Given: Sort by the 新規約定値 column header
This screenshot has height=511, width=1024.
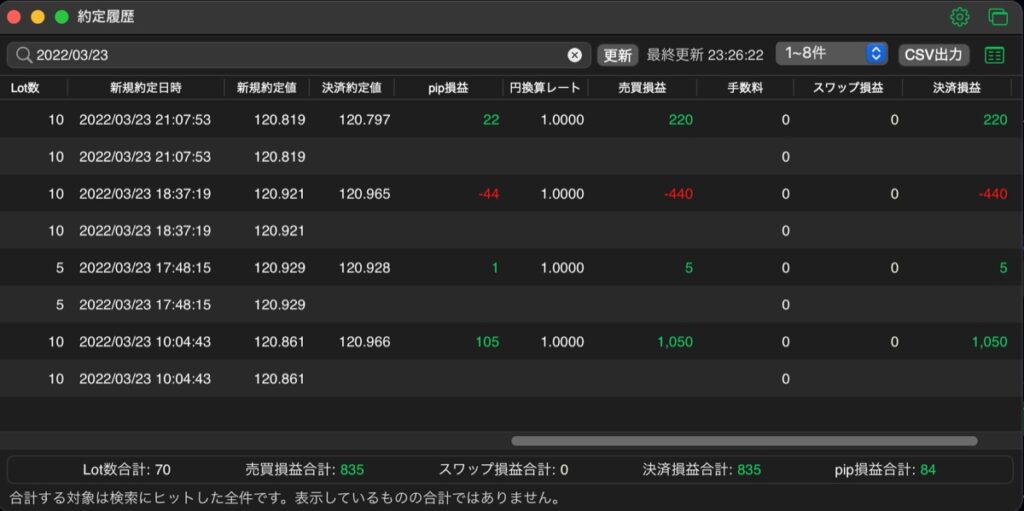Looking at the screenshot, I should point(266,88).
